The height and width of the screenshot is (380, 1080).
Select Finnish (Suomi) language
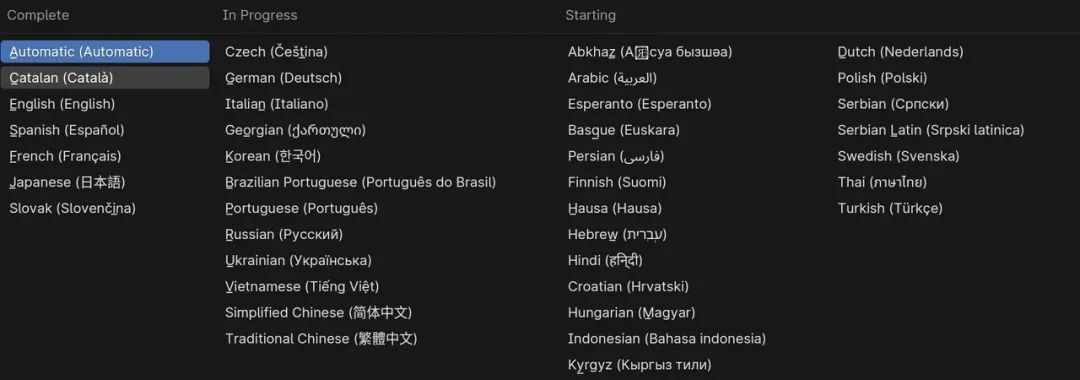pos(616,182)
